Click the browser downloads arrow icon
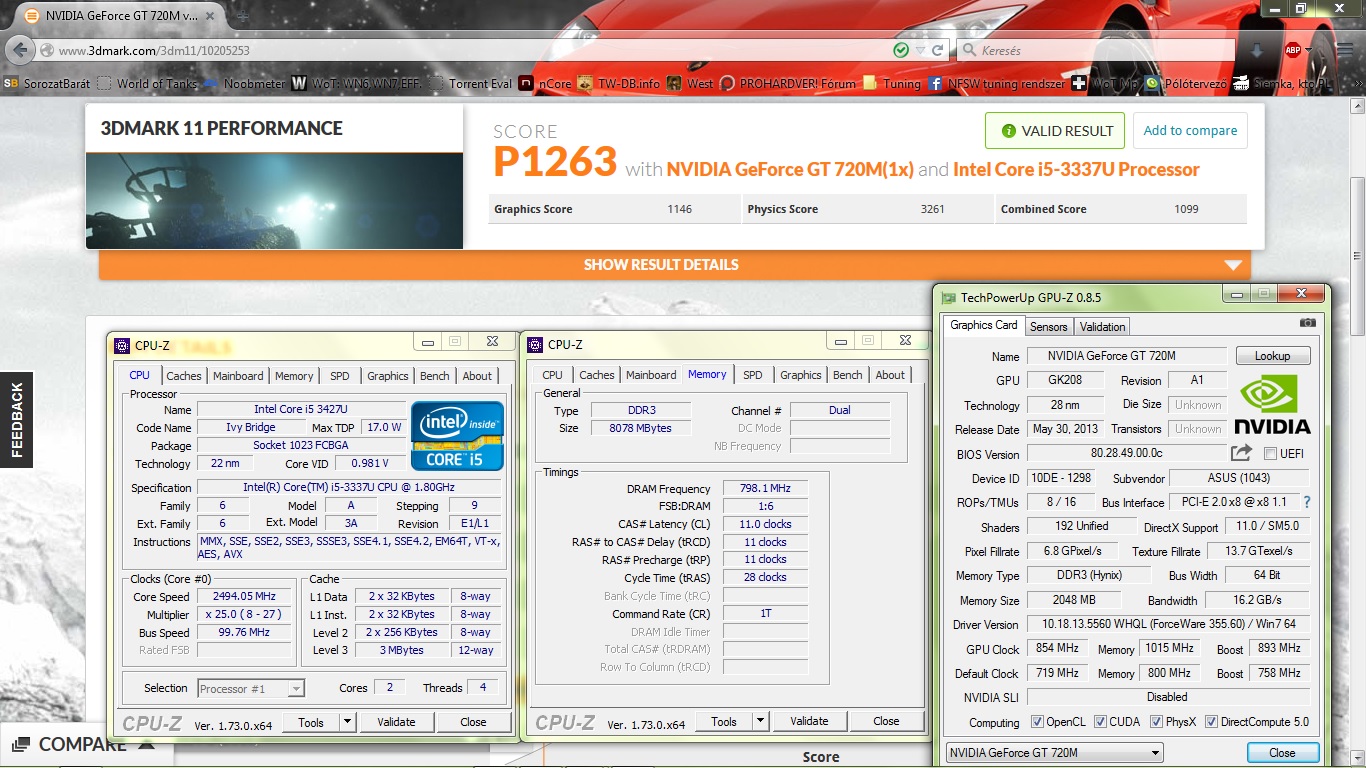The width and height of the screenshot is (1366, 768). tap(1257, 50)
